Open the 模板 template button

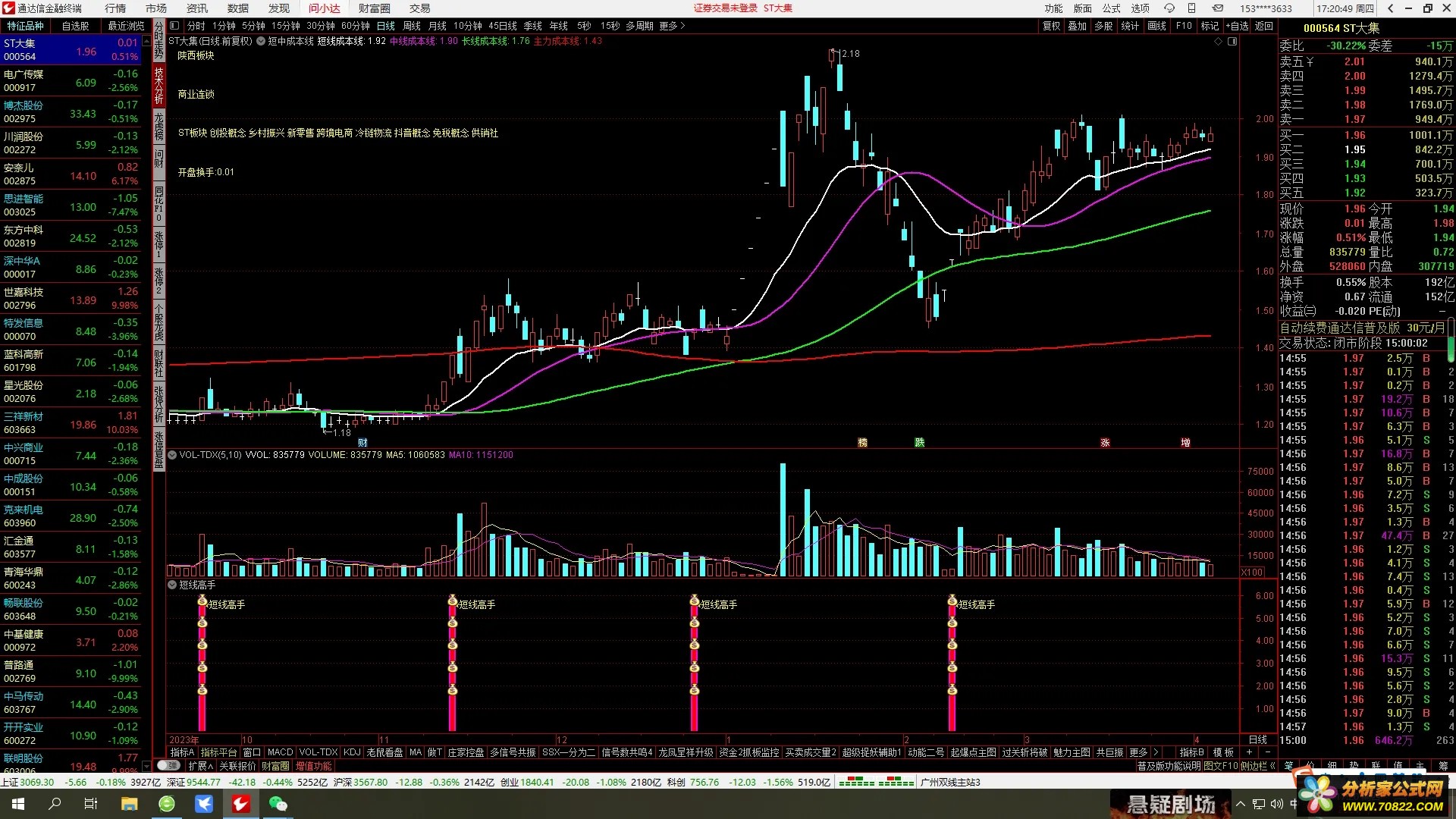(1223, 752)
